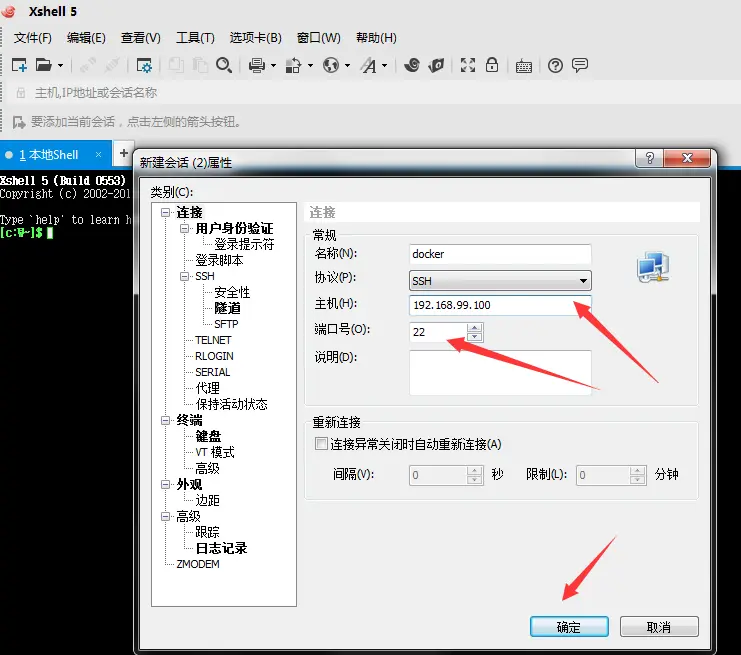Open the dropdown arrow beside Open folder icon
The width and height of the screenshot is (741, 655).
(x=60, y=65)
